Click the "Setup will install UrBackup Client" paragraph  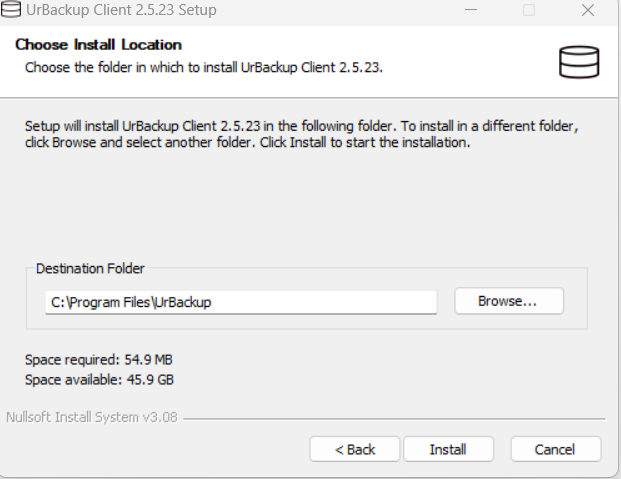[302, 134]
